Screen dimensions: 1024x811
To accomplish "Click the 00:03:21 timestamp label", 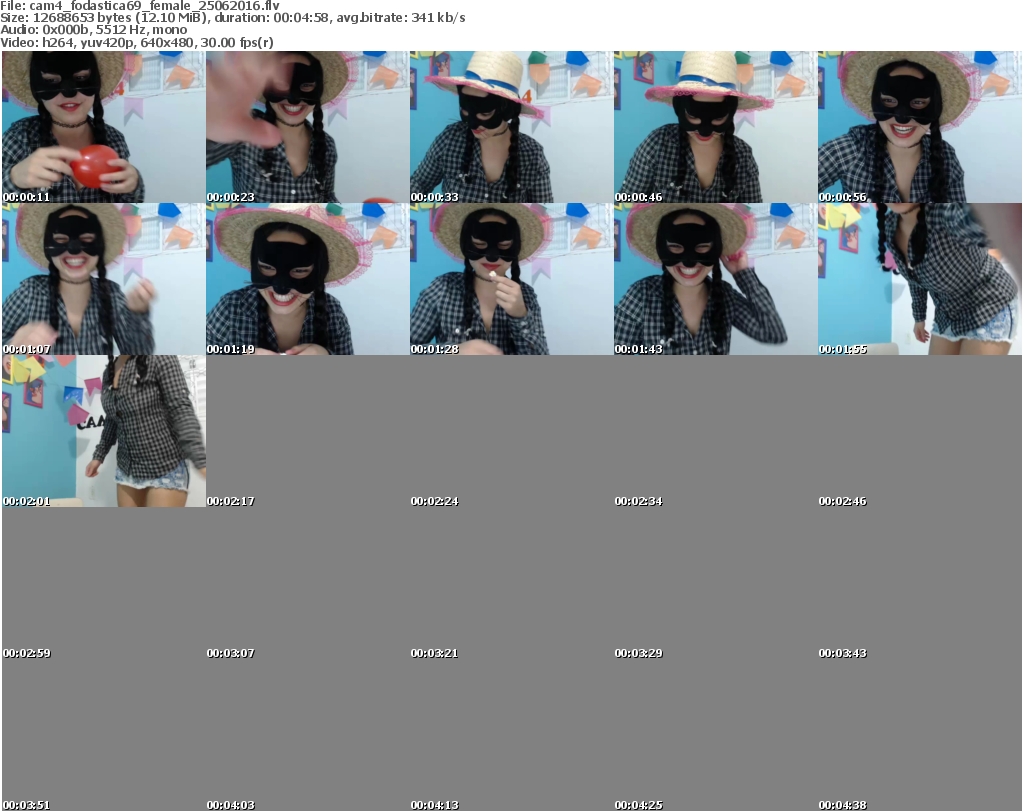I will 434,653.
